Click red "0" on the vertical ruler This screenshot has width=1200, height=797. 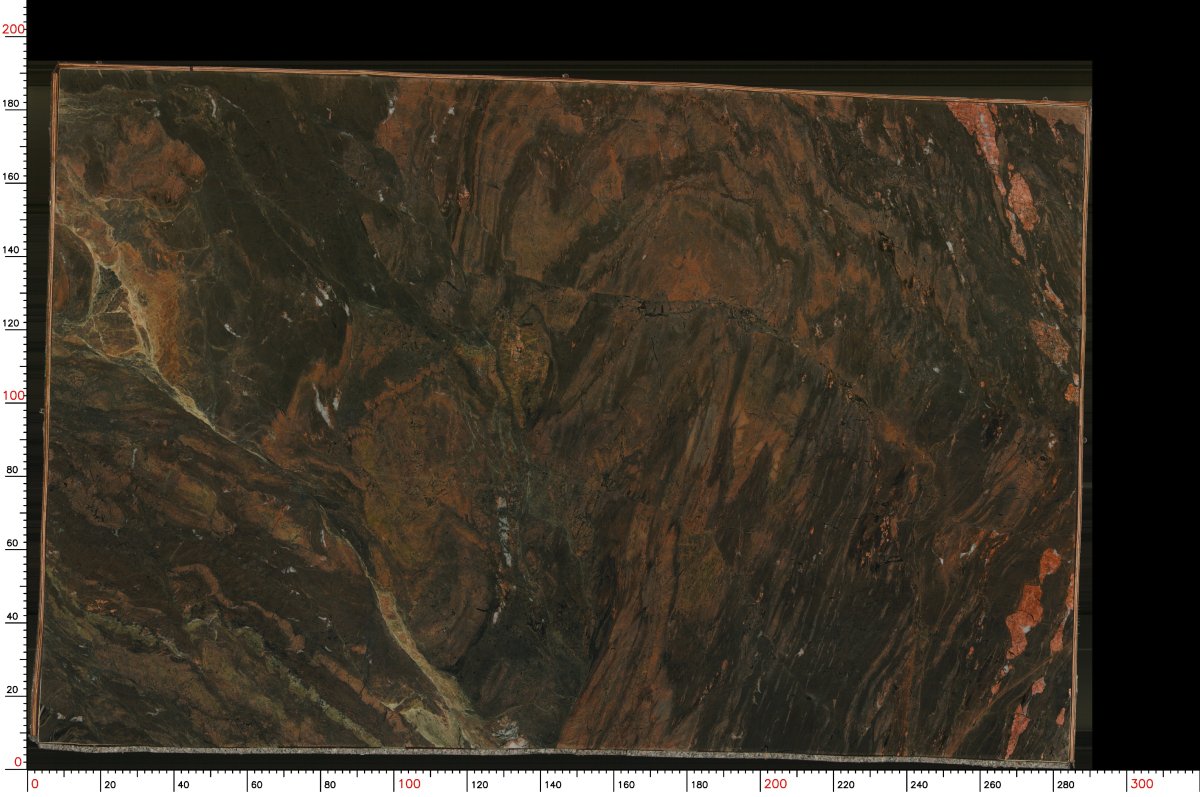19,762
